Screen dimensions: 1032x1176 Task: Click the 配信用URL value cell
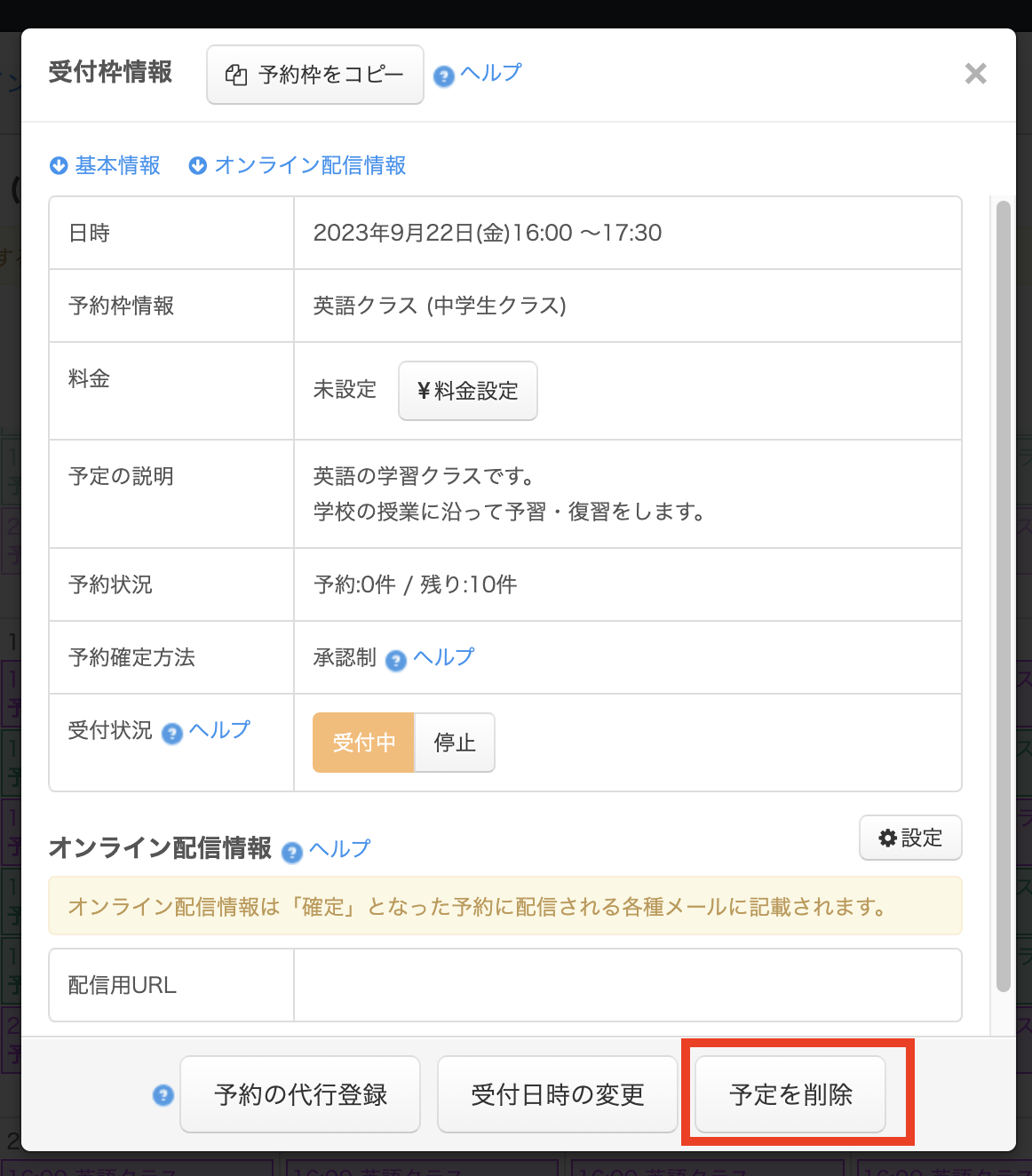[x=627, y=985]
